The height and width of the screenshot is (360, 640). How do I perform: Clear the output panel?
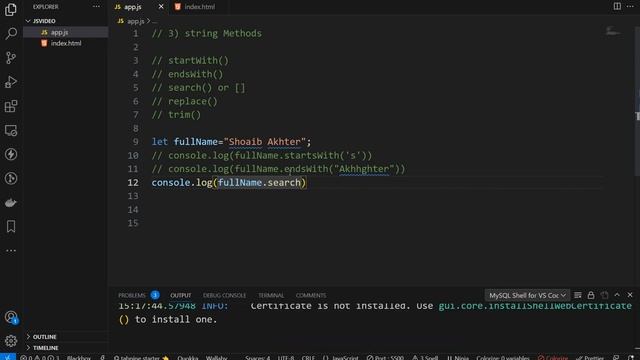click(578, 295)
